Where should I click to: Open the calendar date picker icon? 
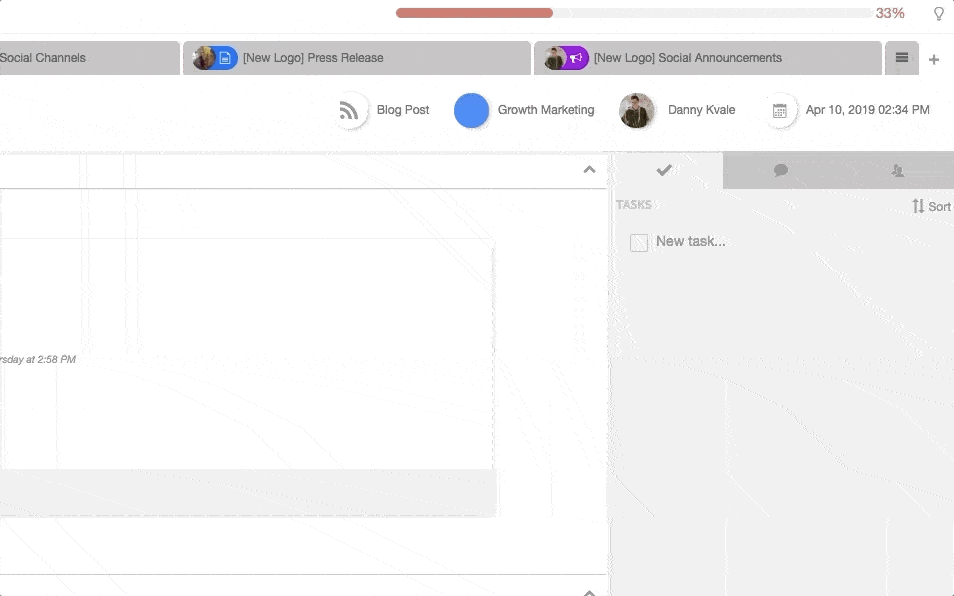pos(779,111)
